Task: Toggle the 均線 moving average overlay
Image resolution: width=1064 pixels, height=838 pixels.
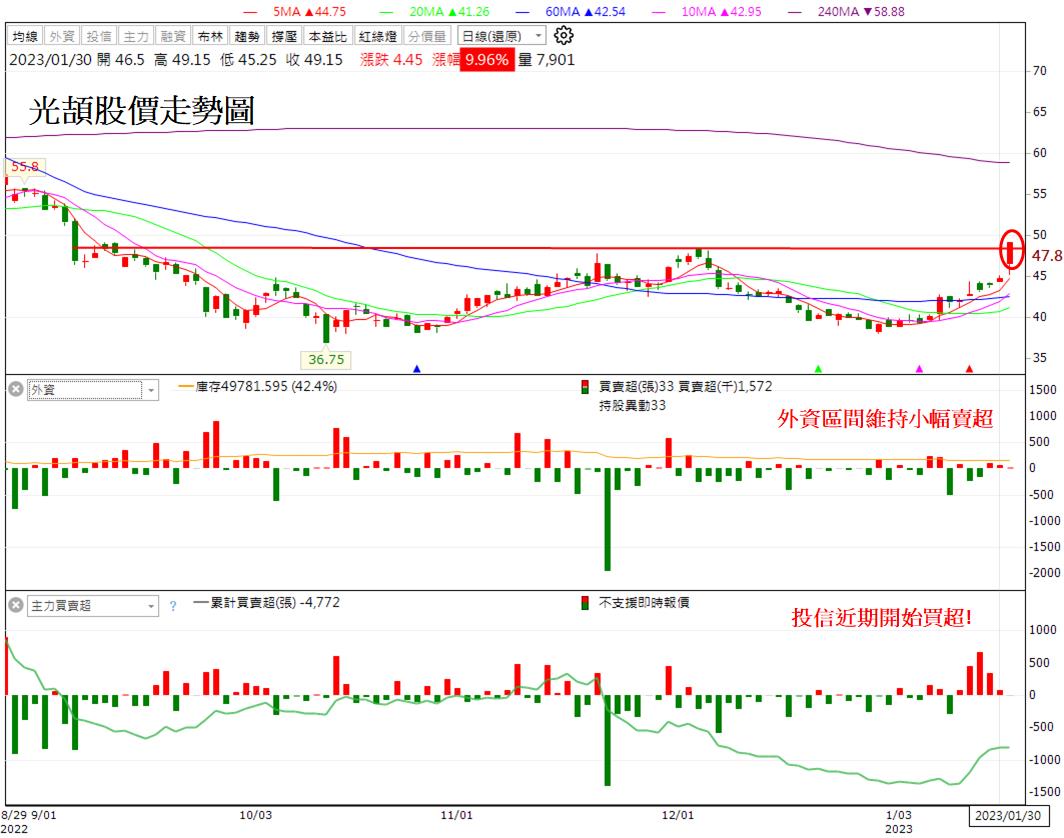Action: pyautogui.click(x=25, y=36)
